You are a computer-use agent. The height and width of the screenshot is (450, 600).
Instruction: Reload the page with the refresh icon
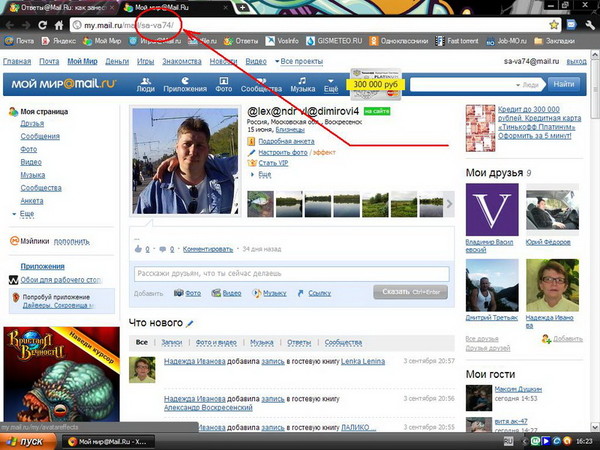coord(42,25)
